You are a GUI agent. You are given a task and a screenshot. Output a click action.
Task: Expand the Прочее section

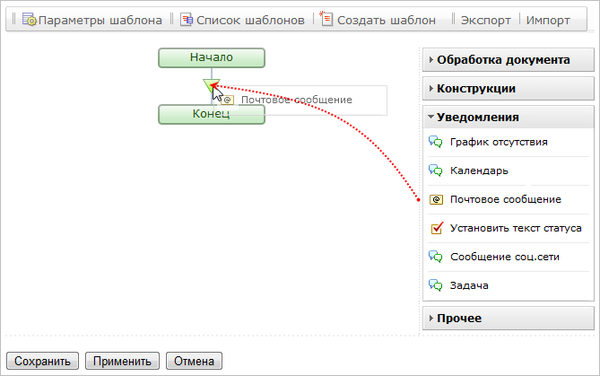(508, 318)
